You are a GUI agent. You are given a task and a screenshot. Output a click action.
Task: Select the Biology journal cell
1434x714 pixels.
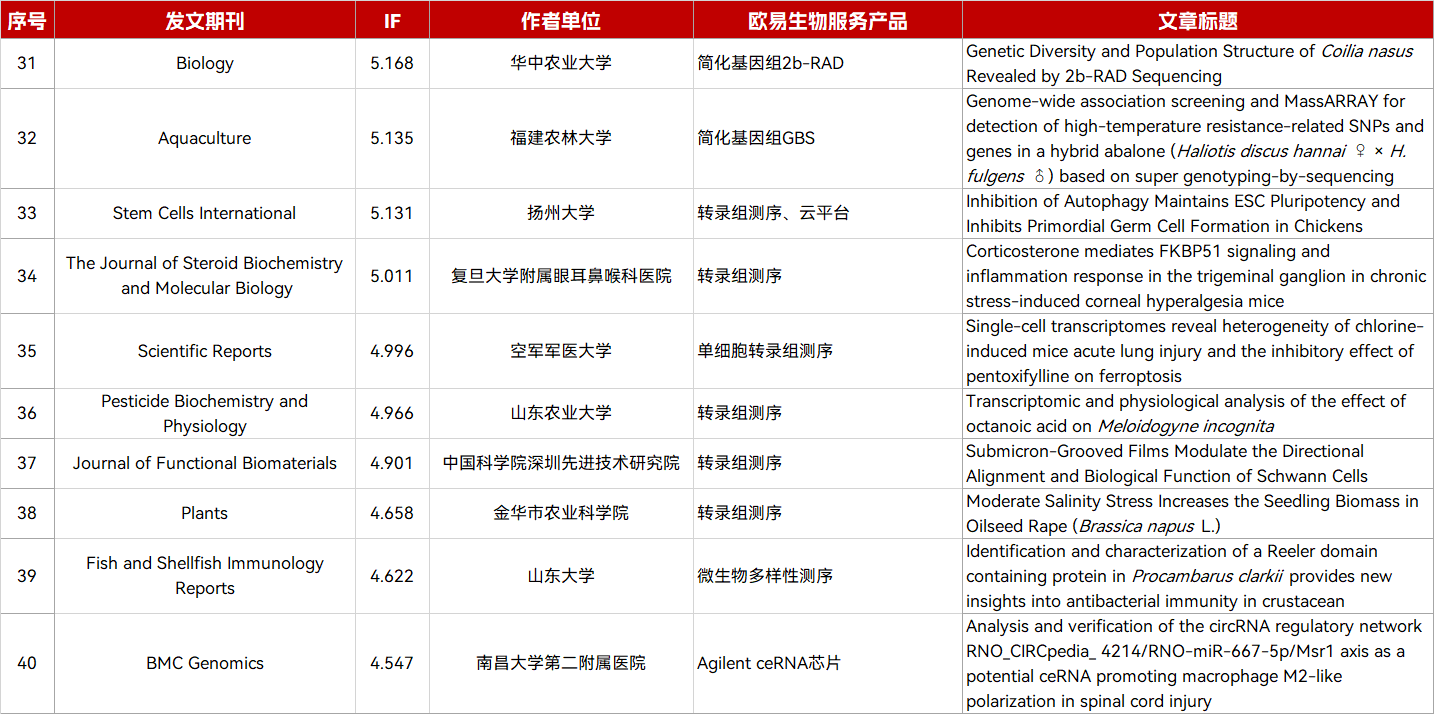click(x=205, y=64)
